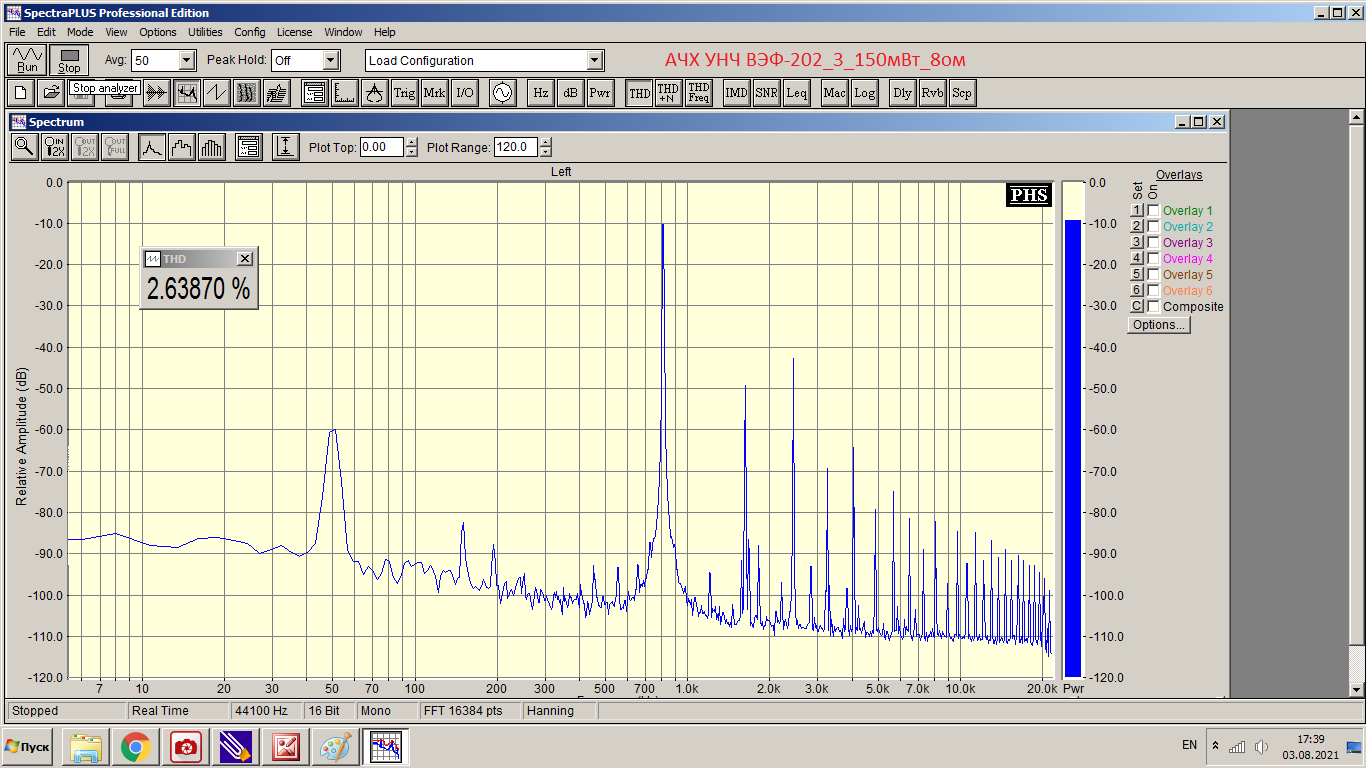Expand the Avg count dropdown

pyautogui.click(x=187, y=60)
